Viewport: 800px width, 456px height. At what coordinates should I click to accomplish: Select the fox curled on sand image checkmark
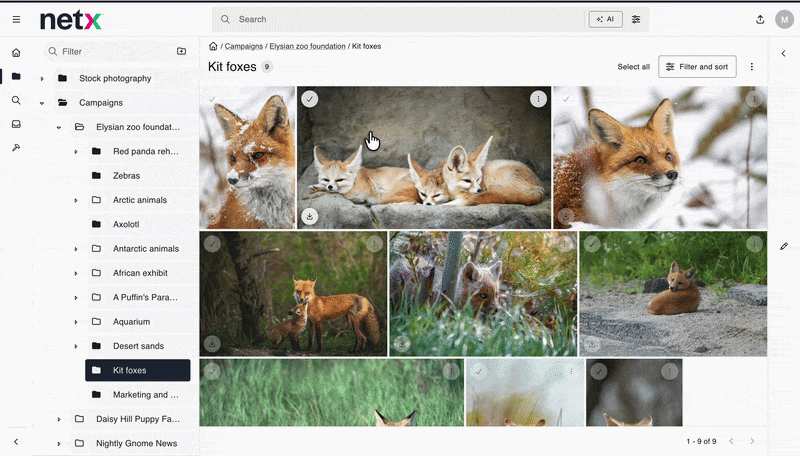[592, 244]
